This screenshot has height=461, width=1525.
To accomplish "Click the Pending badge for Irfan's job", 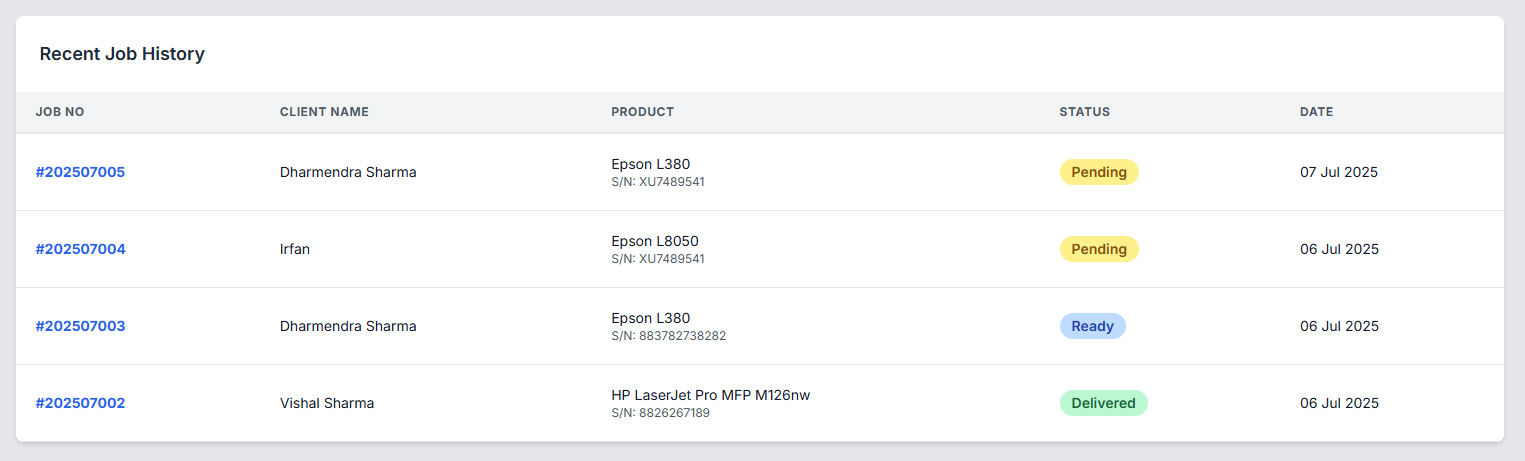I will (x=1099, y=249).
